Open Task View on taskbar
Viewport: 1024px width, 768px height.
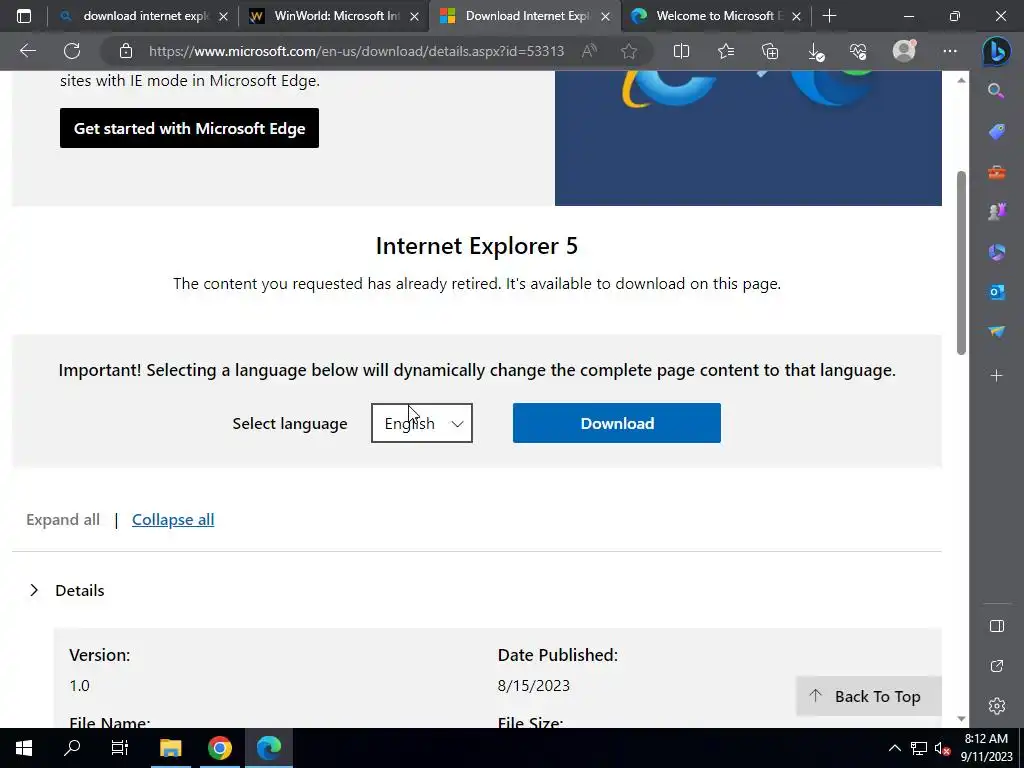coord(120,748)
